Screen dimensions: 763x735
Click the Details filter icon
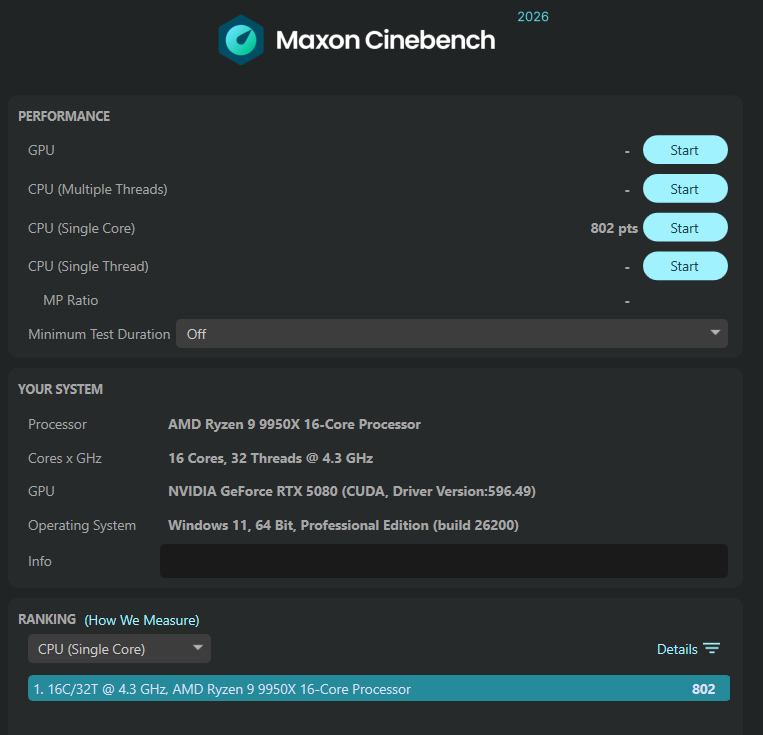tap(711, 648)
